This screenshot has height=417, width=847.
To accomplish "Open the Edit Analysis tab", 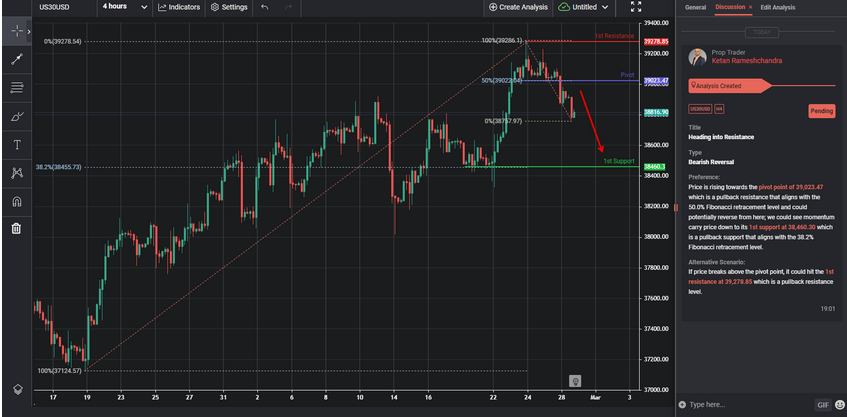I will (x=778, y=8).
